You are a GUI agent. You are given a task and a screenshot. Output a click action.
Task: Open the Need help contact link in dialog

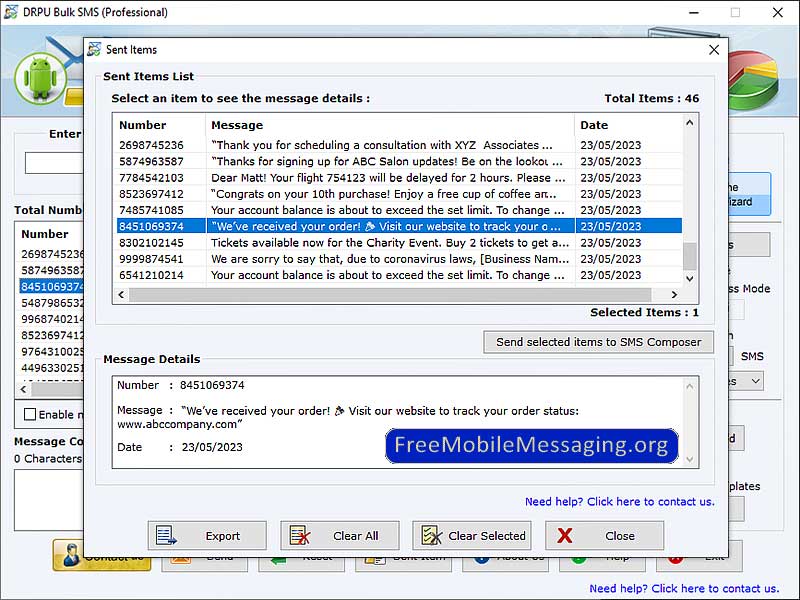pos(619,502)
